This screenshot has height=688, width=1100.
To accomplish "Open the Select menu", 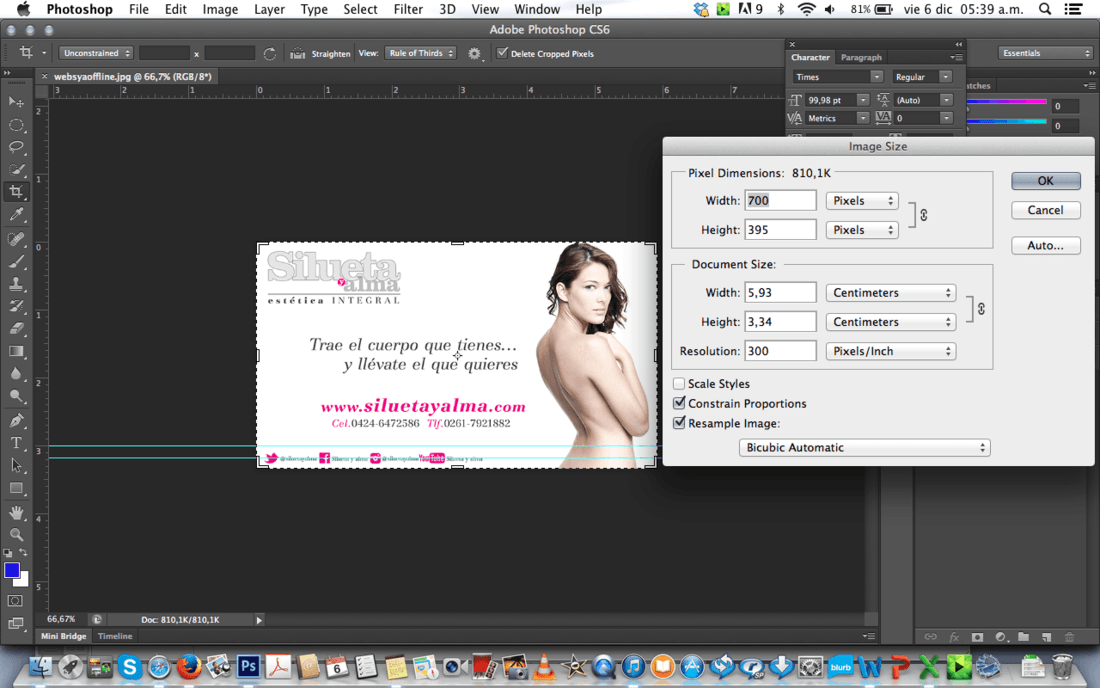I will tap(361, 9).
